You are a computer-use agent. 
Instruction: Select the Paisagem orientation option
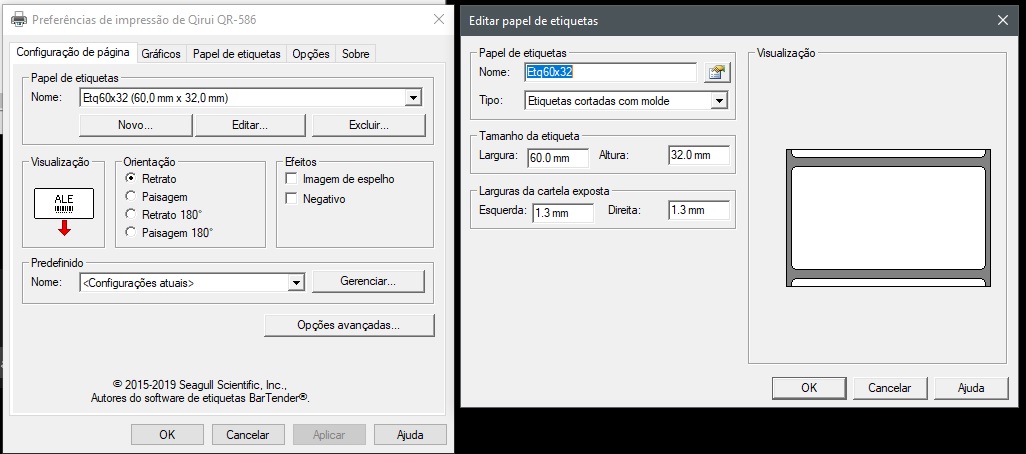coord(131,197)
